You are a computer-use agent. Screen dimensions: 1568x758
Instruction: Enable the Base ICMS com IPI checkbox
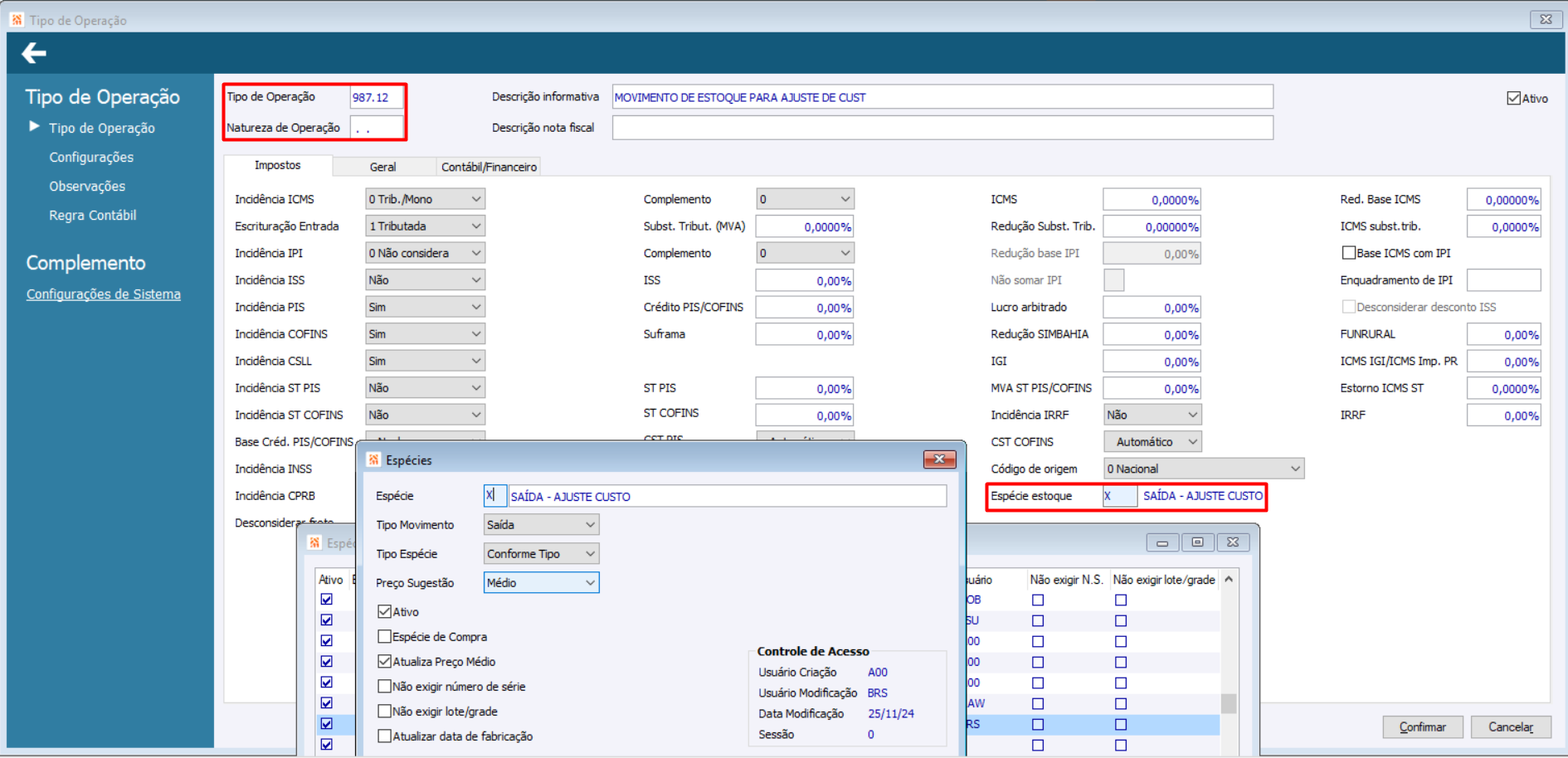1349,253
